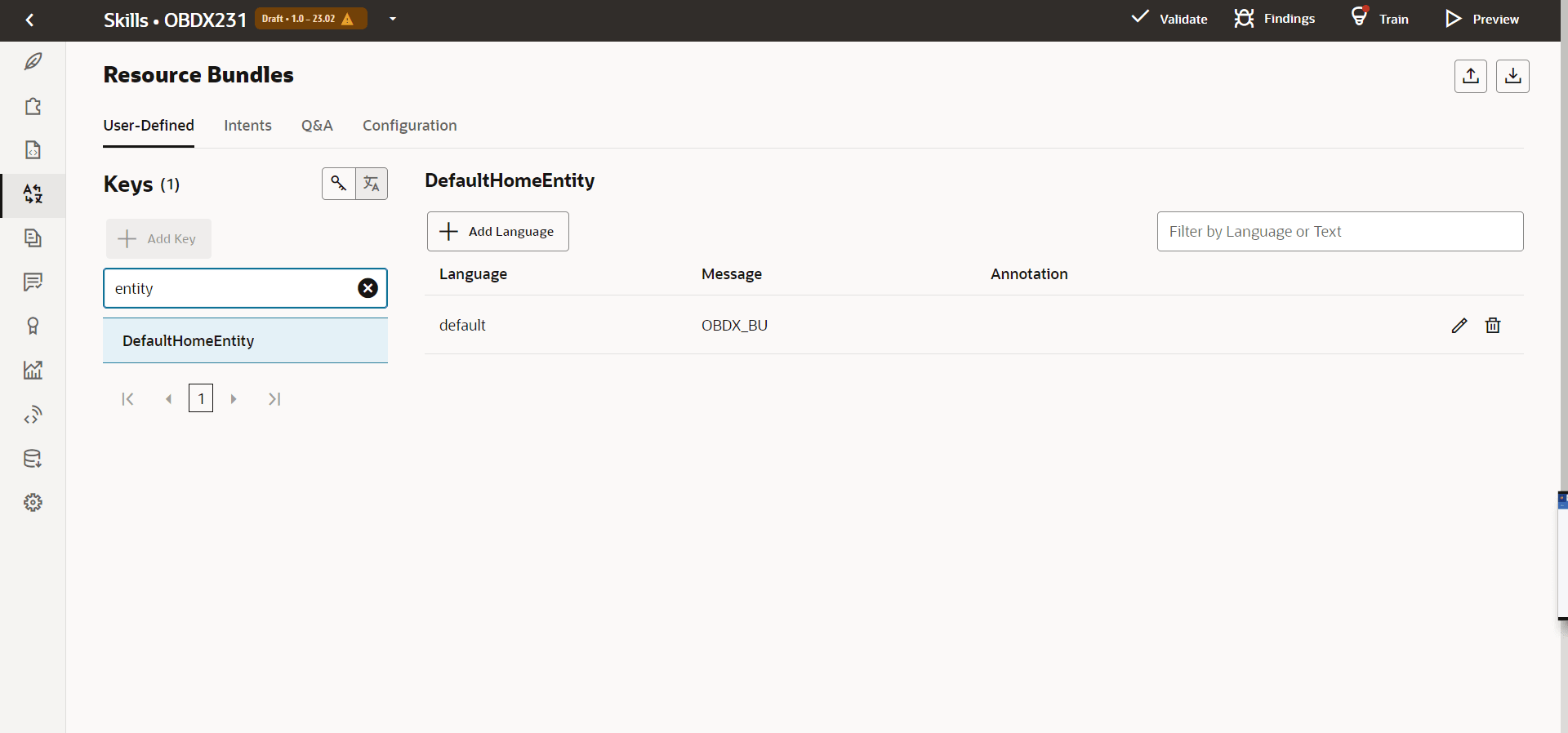The width and height of the screenshot is (1568, 733).
Task: Open the Resource Bundles translation sidebar icon
Action: pyautogui.click(x=33, y=194)
